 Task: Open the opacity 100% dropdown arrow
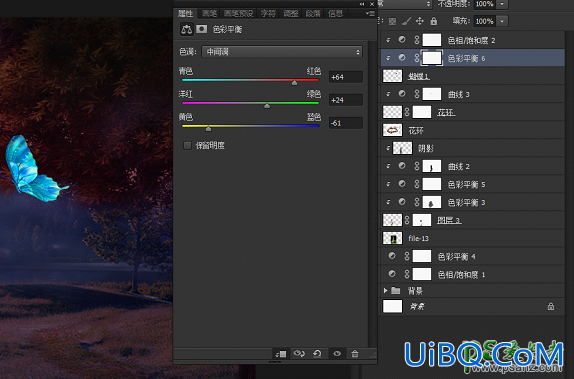pyautogui.click(x=502, y=4)
